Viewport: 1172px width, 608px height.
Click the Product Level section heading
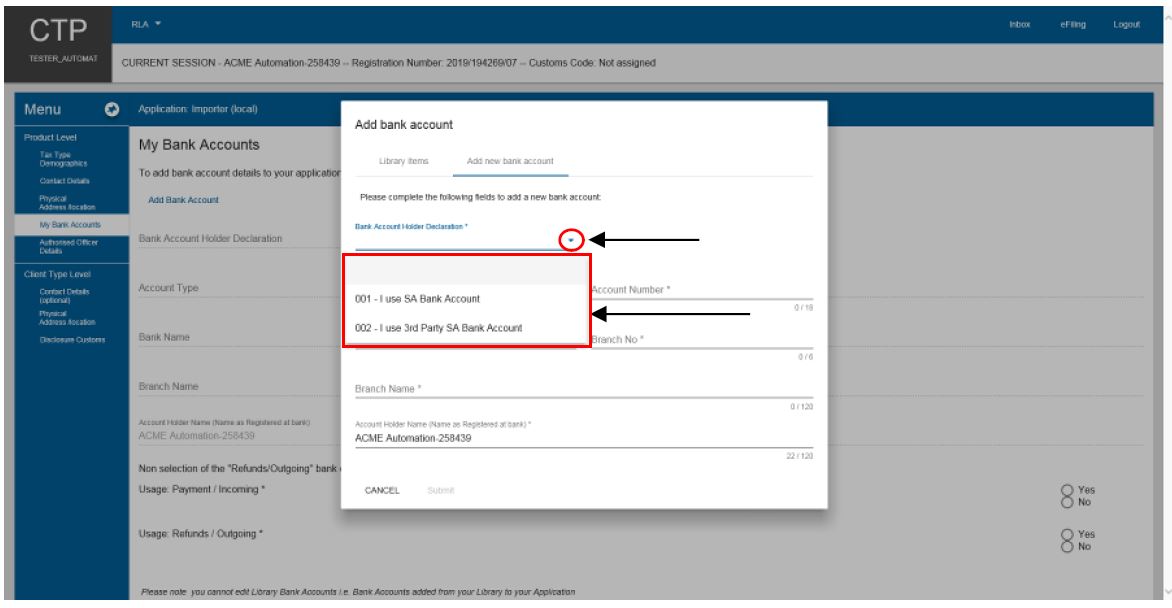pyautogui.click(x=50, y=138)
